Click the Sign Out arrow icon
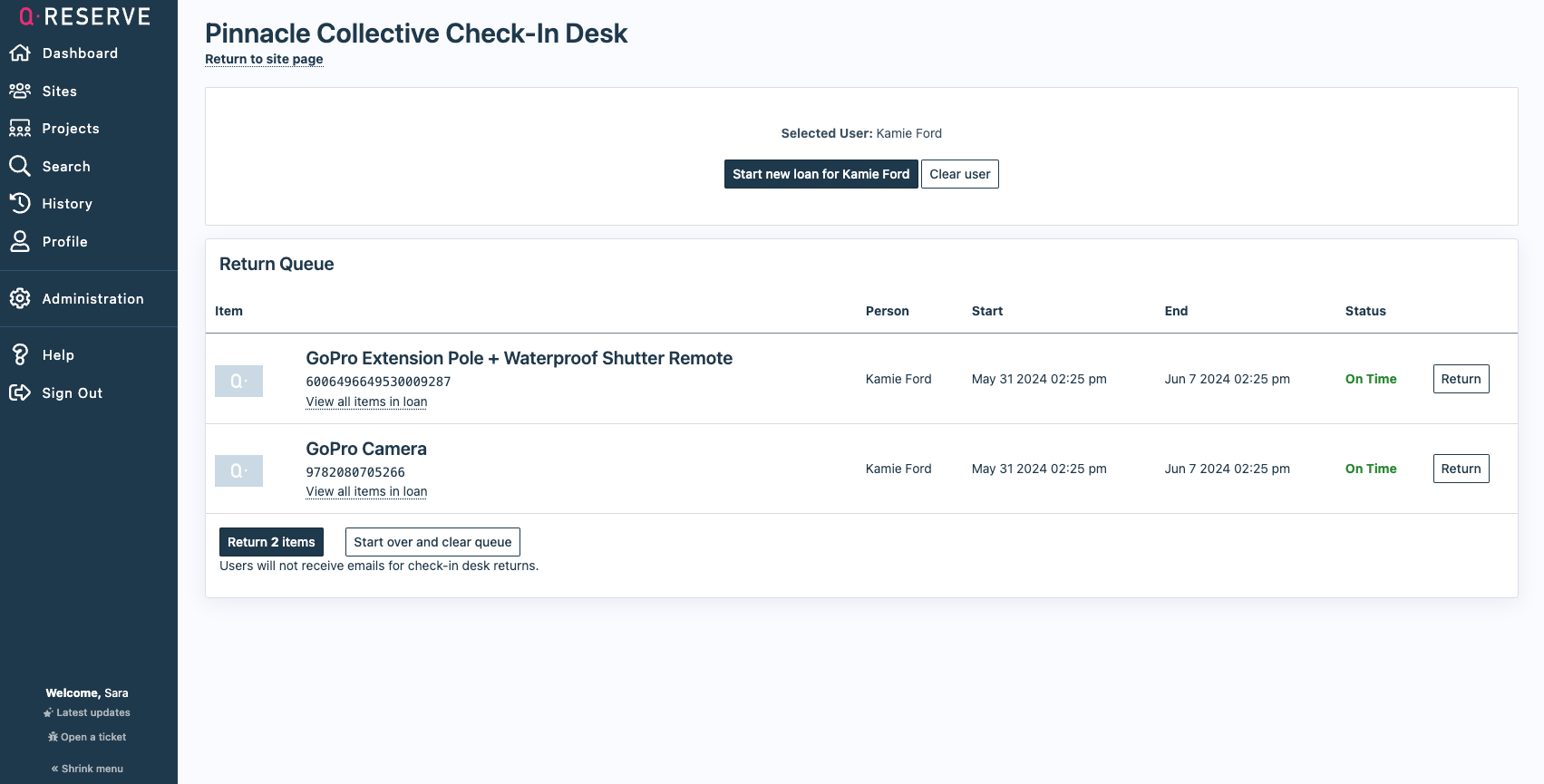Screen dimensions: 1544x784 point(20,392)
